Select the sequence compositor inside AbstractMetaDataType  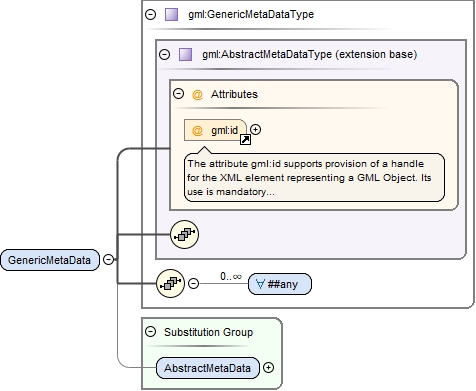[x=184, y=234]
